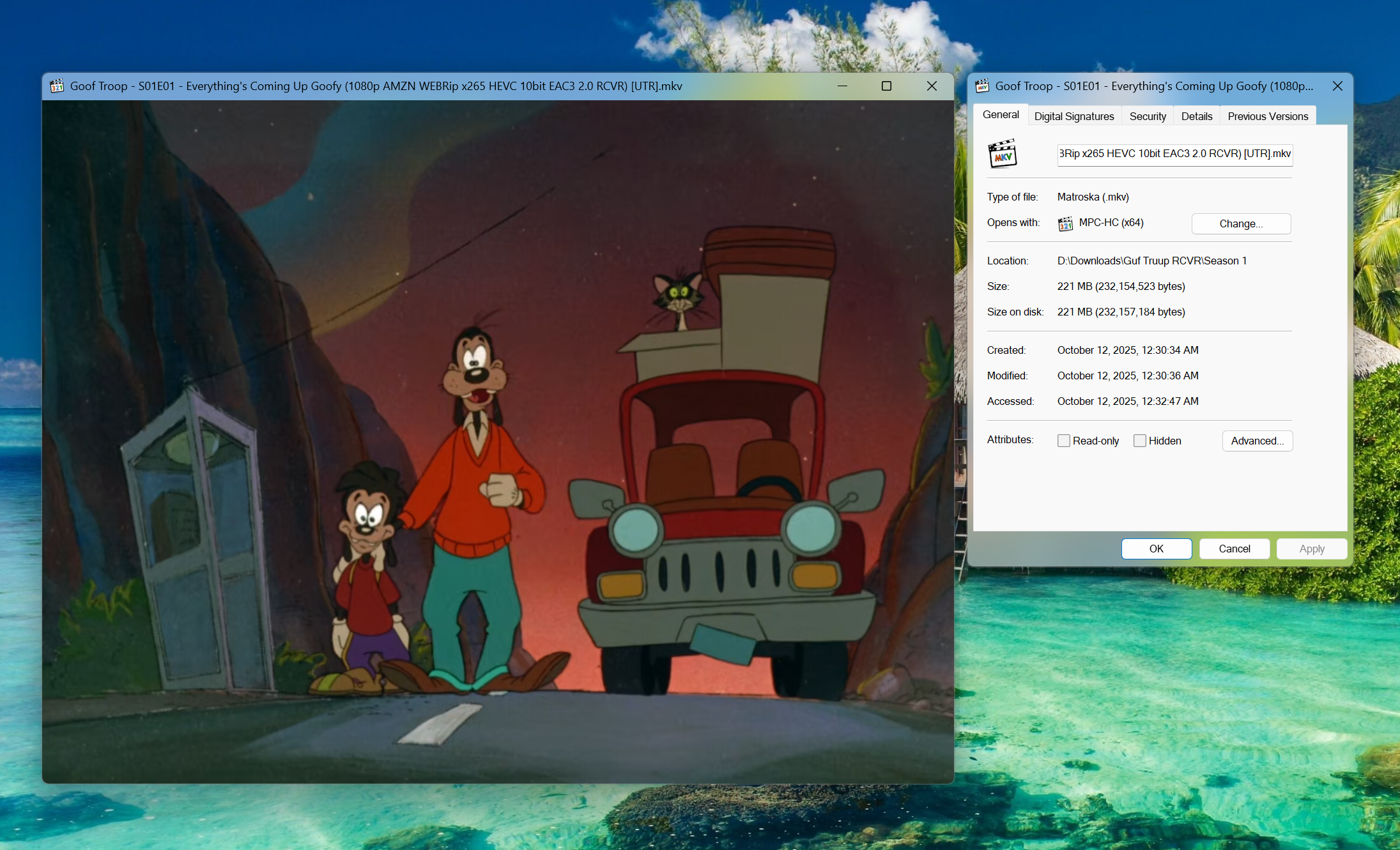This screenshot has height=850, width=1400.
Task: Maximize the MPC-HC player window
Action: (886, 86)
